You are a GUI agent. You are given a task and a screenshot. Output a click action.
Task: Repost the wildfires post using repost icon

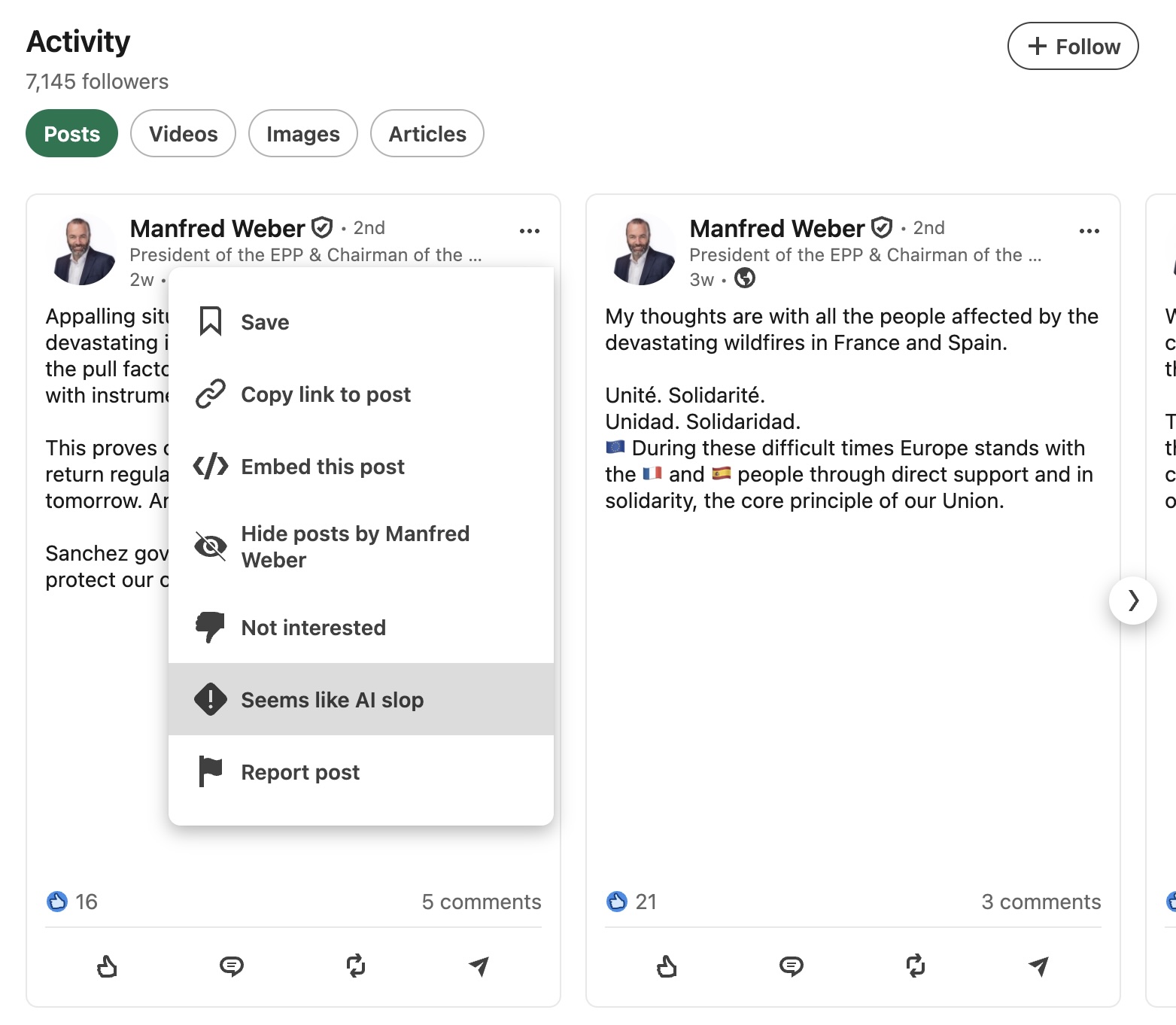[x=915, y=966]
